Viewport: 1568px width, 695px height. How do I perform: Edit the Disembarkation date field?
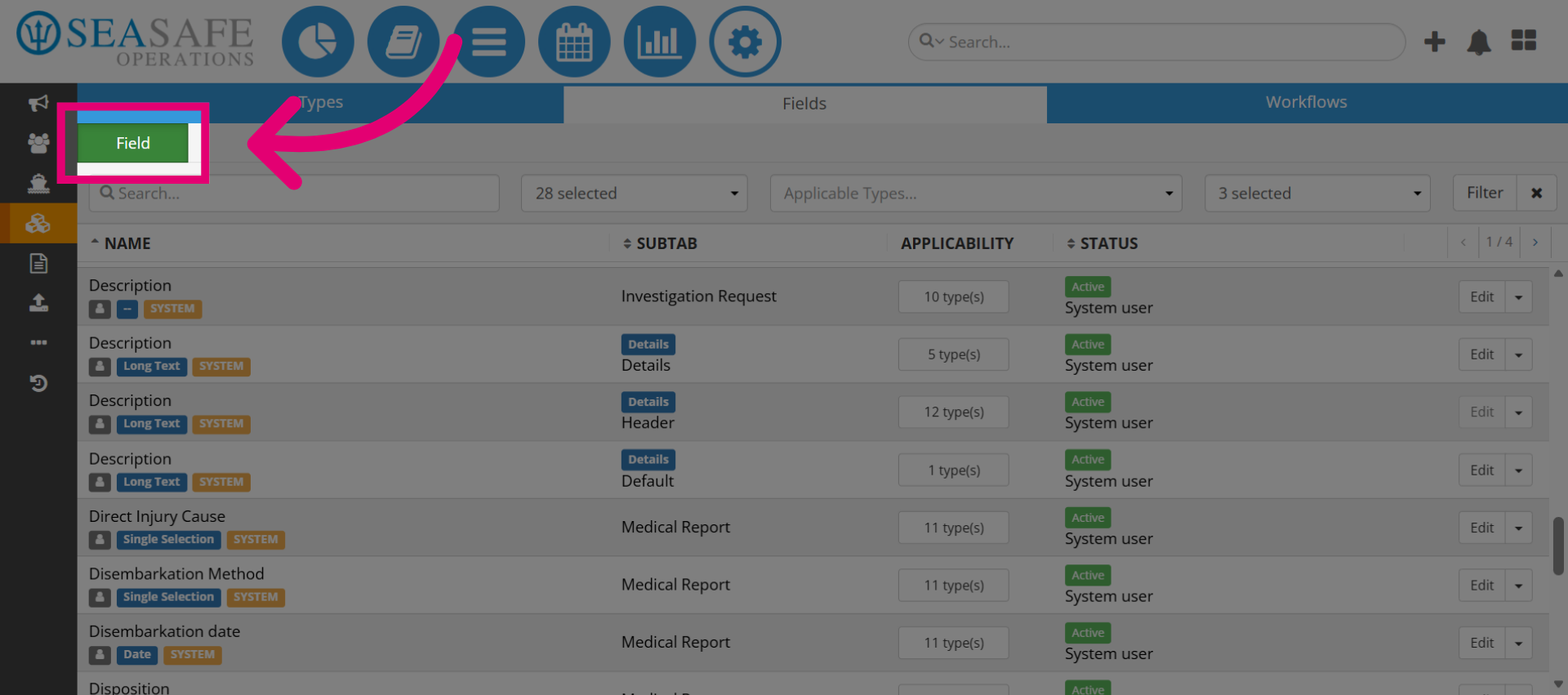pyautogui.click(x=1482, y=644)
